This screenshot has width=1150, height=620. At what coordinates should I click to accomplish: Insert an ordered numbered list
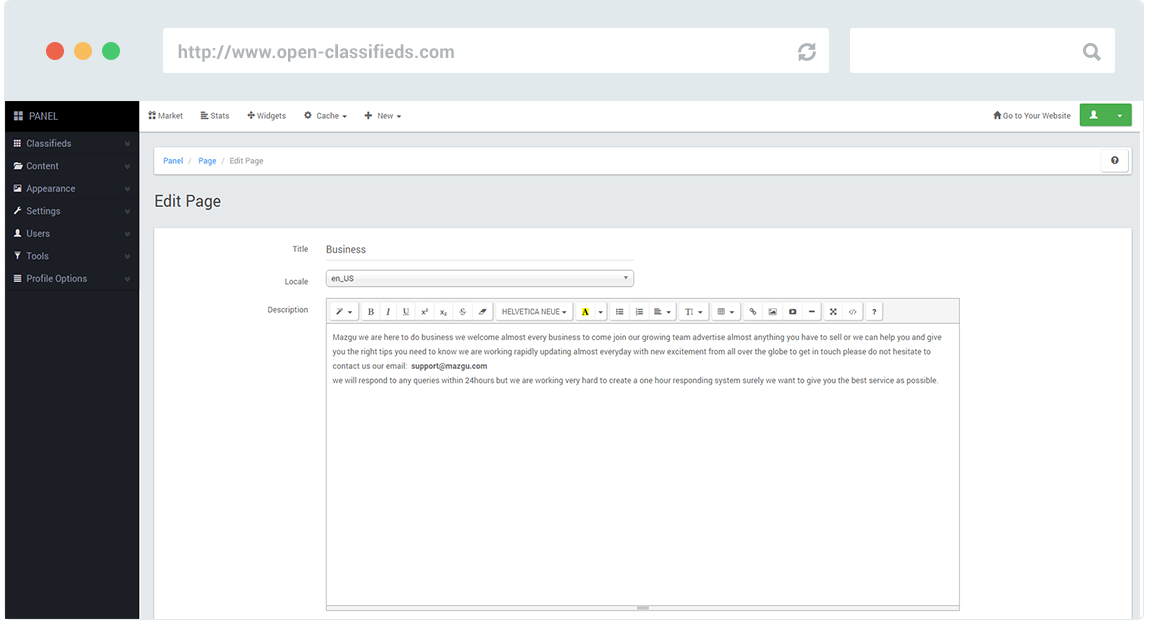pyautogui.click(x=639, y=312)
